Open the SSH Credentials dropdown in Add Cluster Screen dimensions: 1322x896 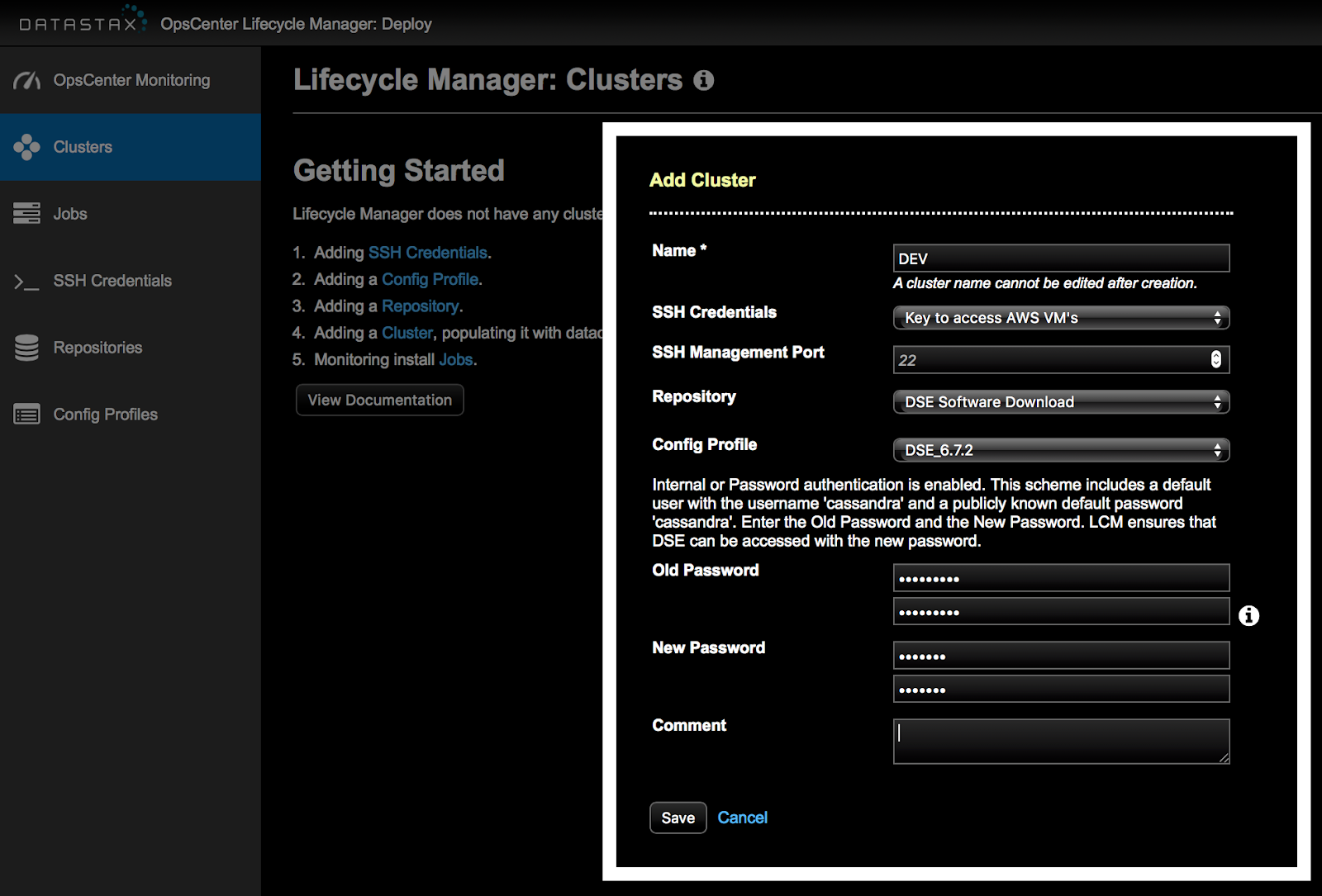[x=1061, y=318]
